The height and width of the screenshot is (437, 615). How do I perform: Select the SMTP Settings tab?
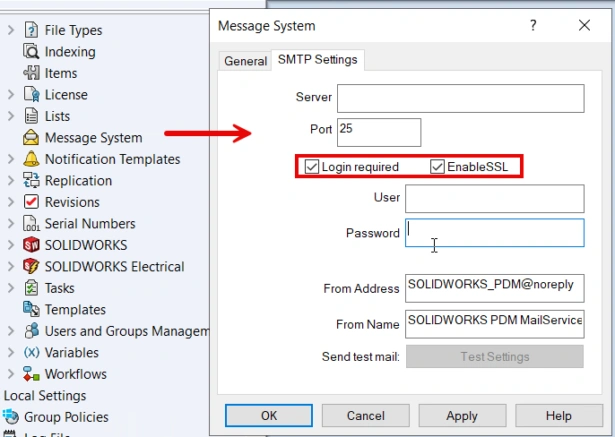[319, 60]
